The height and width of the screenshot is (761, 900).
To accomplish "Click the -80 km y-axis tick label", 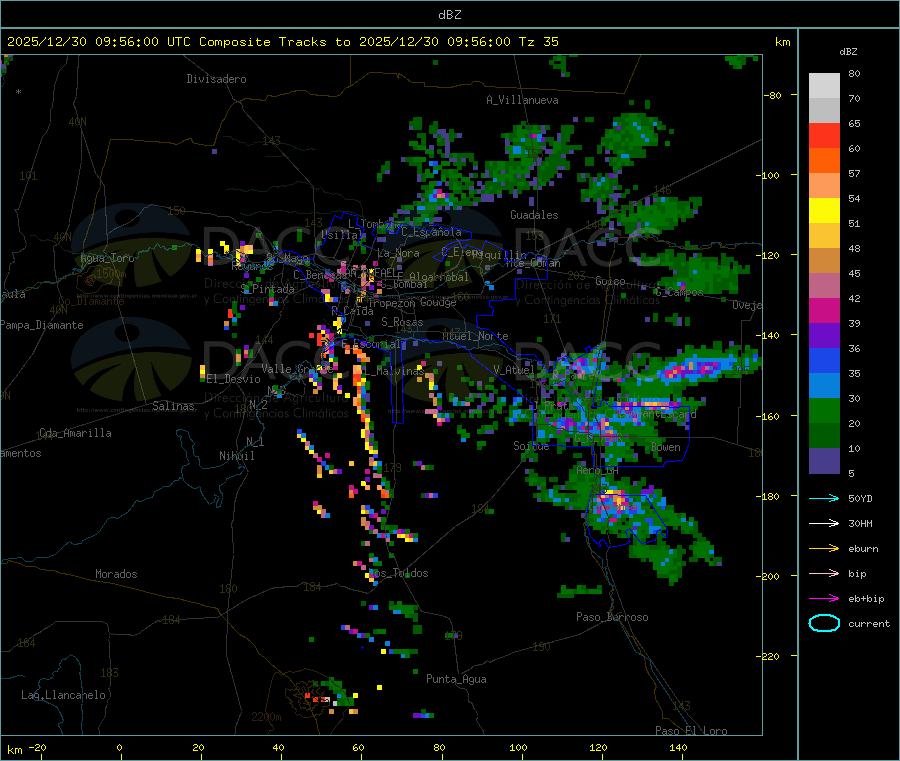I will pos(772,95).
